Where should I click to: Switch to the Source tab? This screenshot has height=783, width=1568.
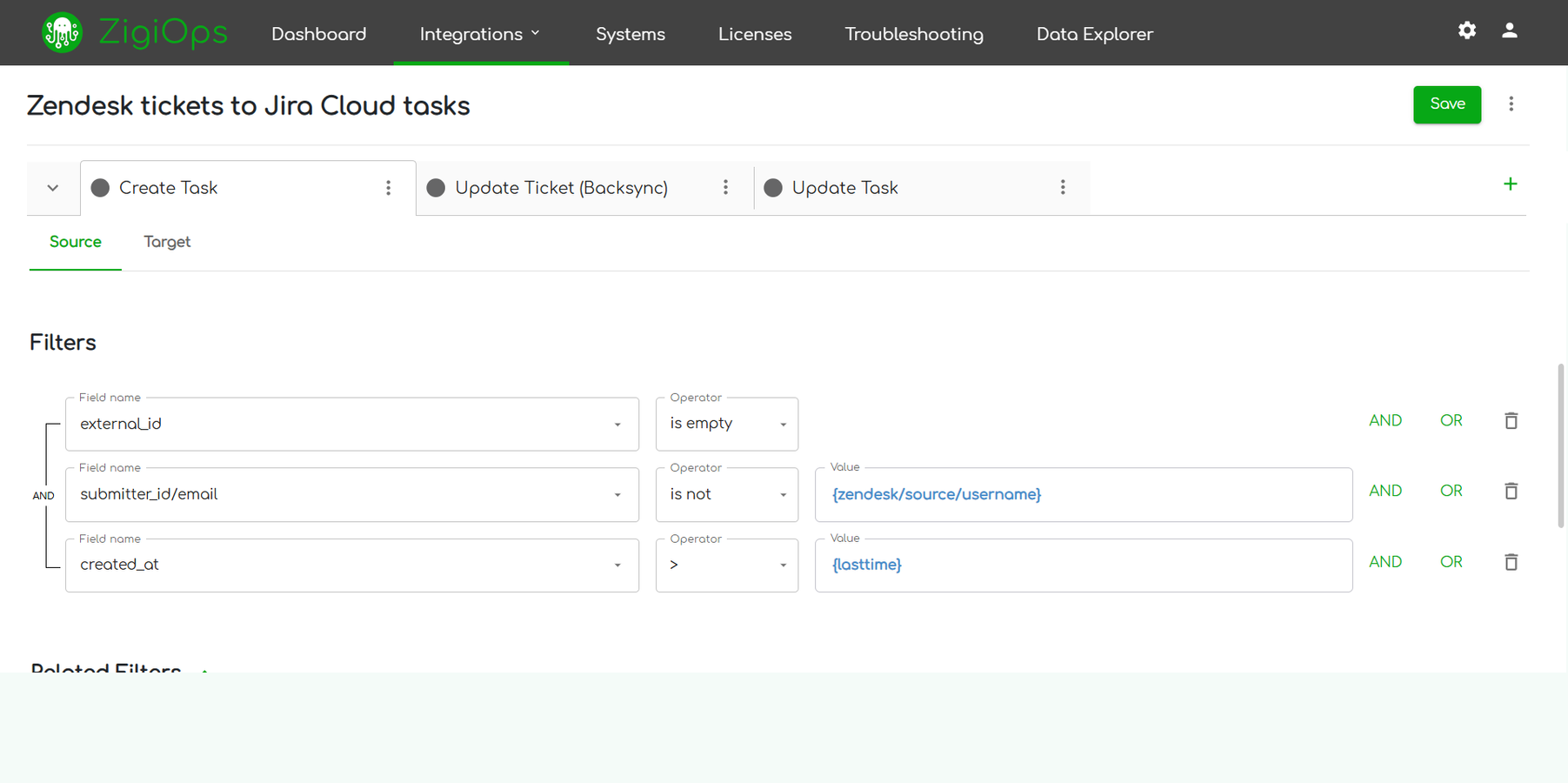(76, 242)
